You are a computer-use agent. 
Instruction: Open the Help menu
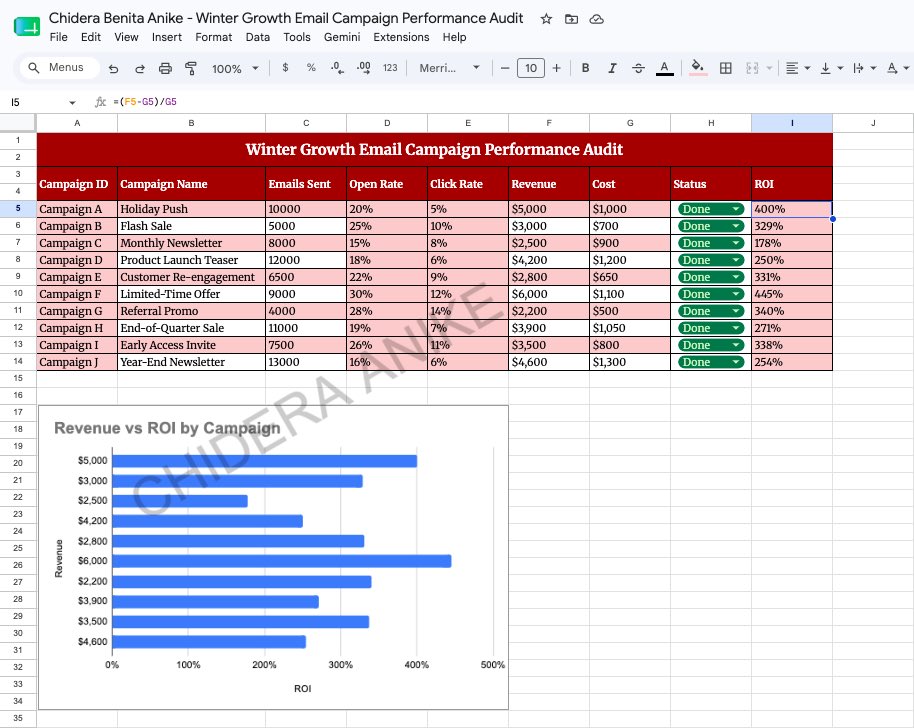[454, 37]
